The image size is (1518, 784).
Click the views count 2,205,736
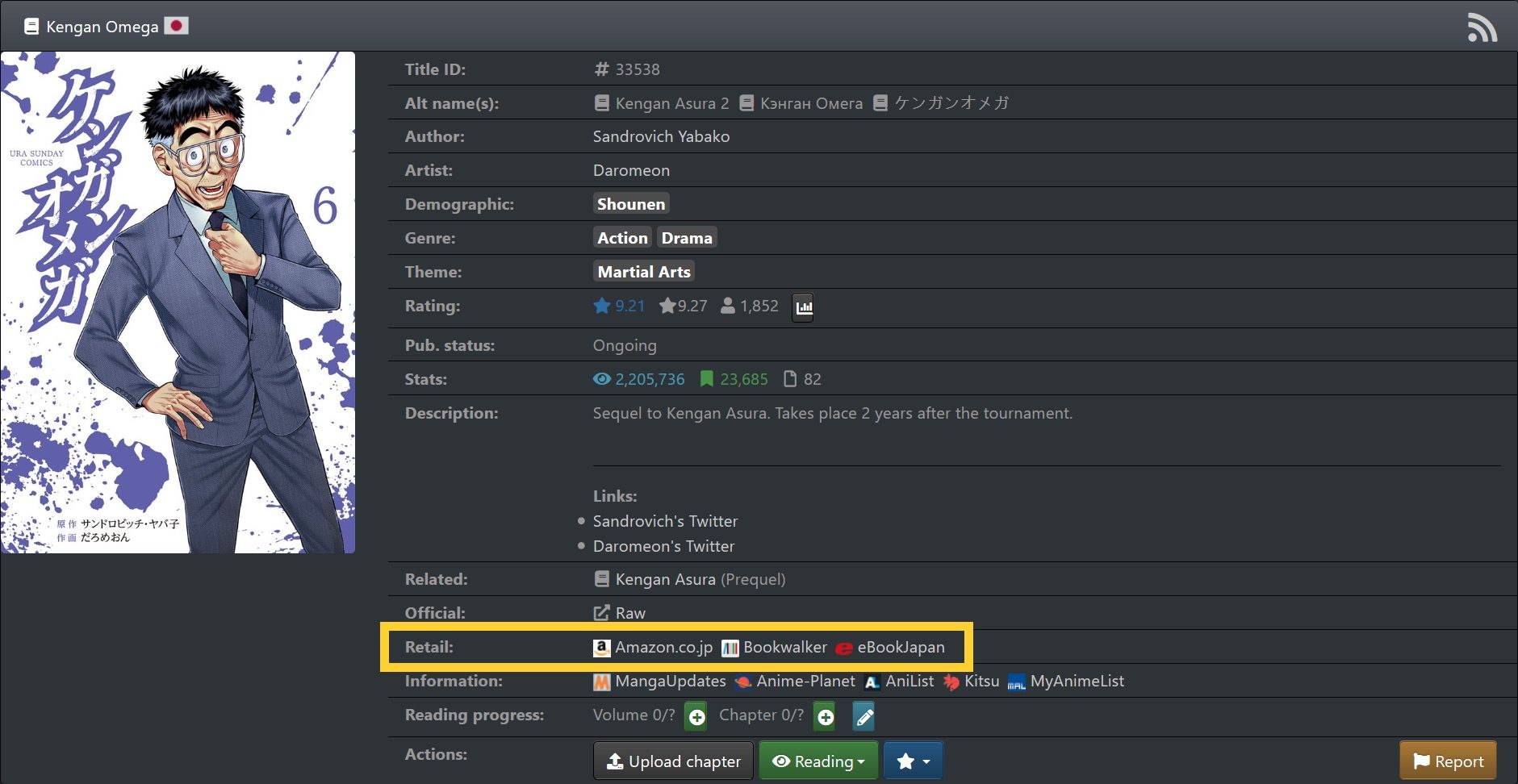coord(650,379)
